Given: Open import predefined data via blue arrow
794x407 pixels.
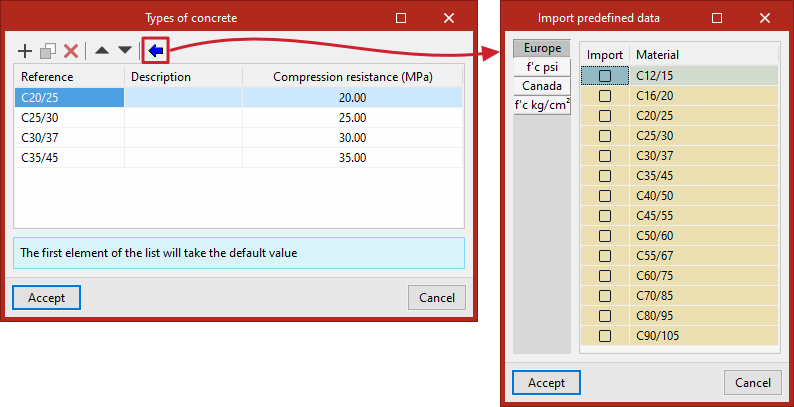Looking at the screenshot, I should click(155, 50).
